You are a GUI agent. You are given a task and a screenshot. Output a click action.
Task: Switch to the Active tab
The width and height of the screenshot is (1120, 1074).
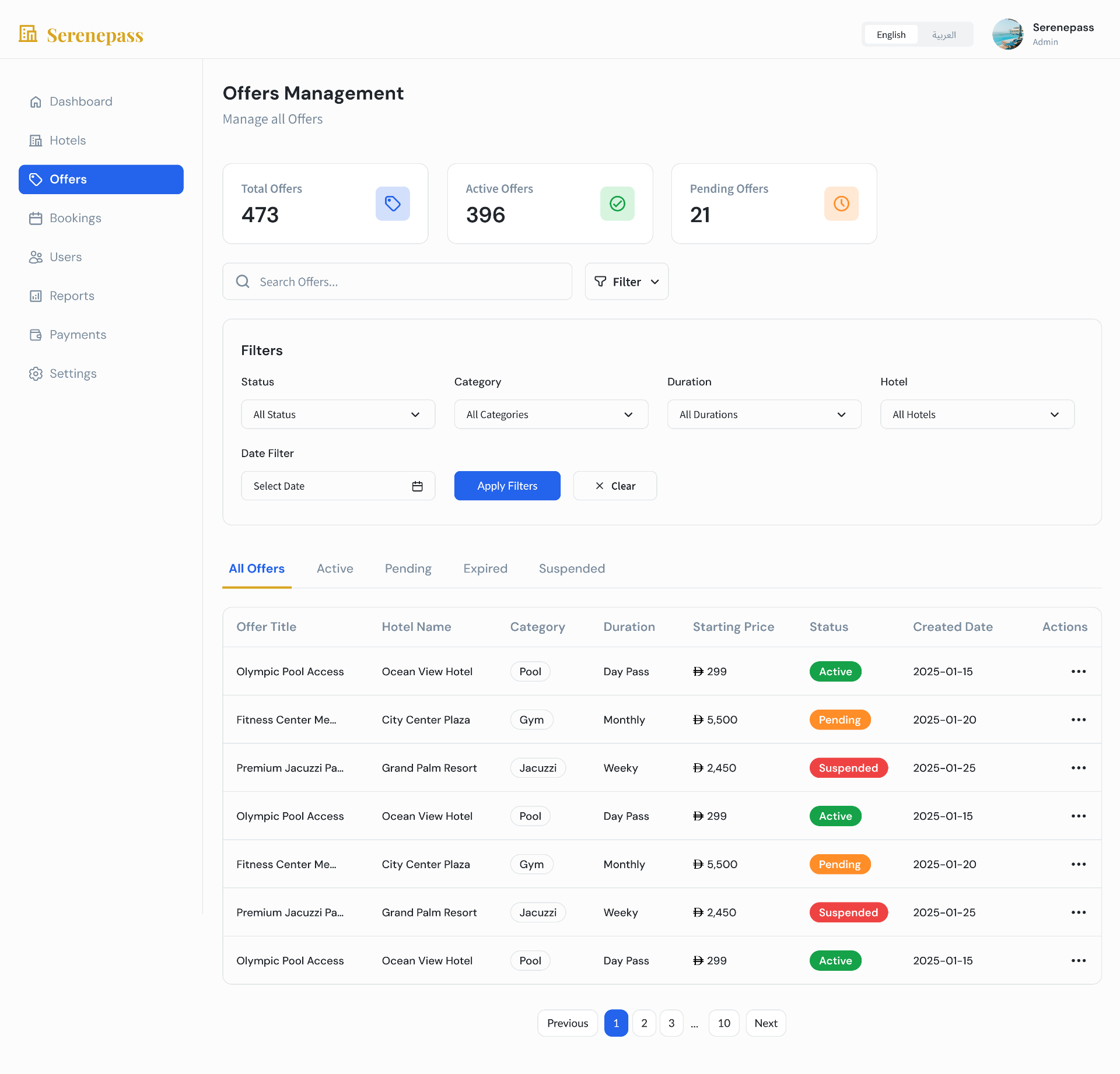click(335, 569)
